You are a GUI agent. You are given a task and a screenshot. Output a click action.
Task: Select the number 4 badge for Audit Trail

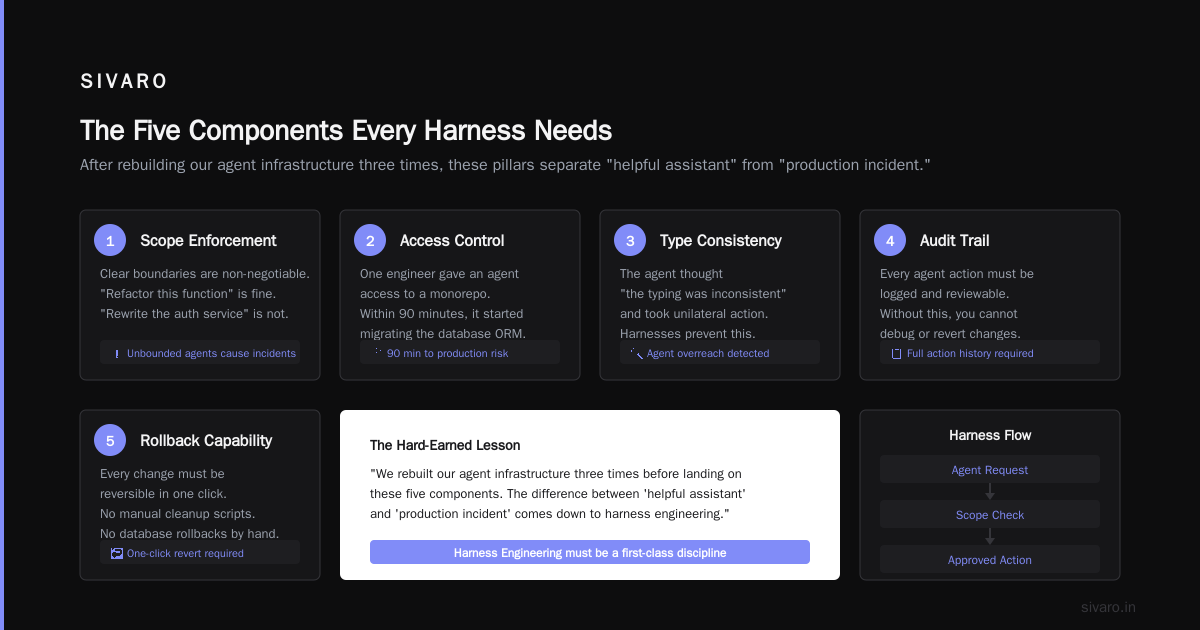890,240
